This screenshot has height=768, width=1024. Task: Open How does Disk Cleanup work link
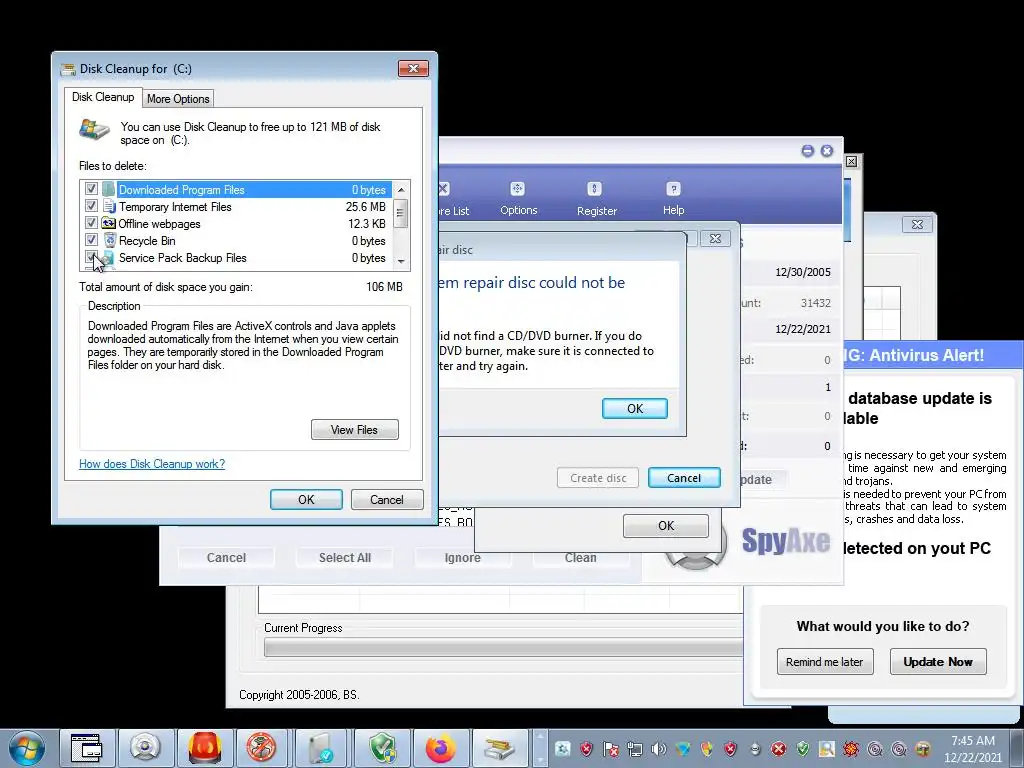(152, 464)
